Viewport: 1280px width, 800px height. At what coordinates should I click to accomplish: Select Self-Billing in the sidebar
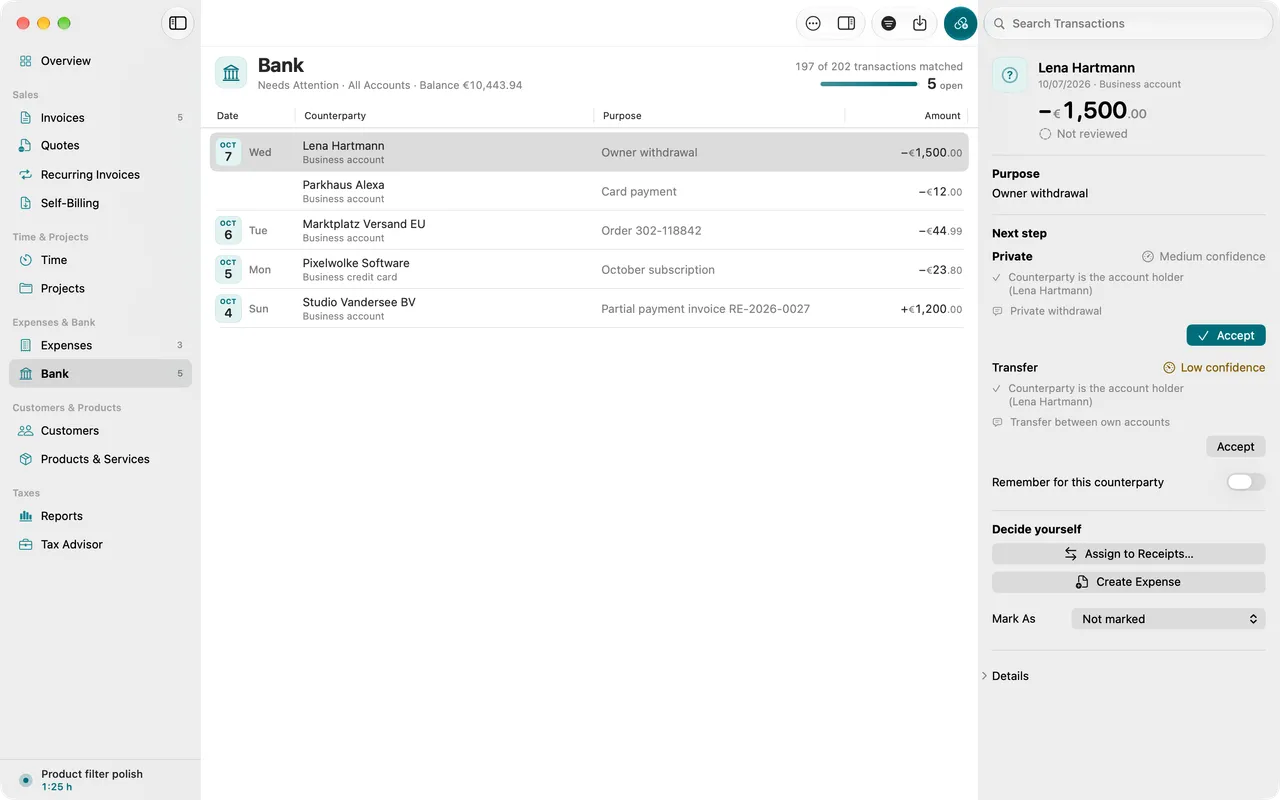coord(100,203)
